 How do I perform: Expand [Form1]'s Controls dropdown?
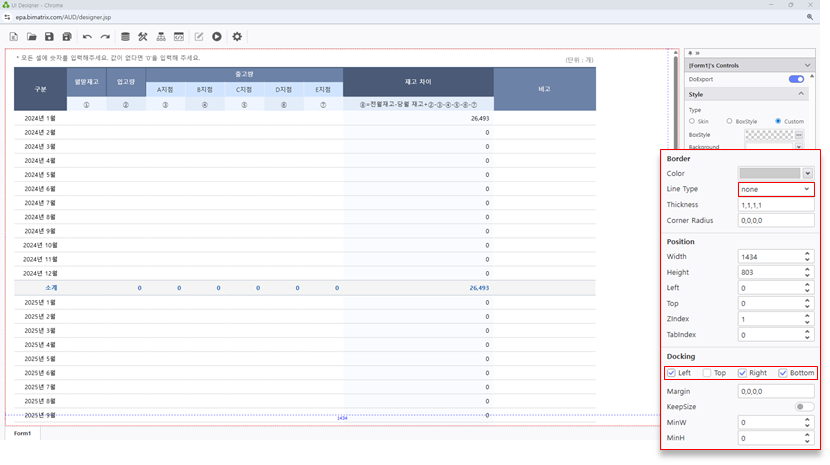[x=807, y=66]
